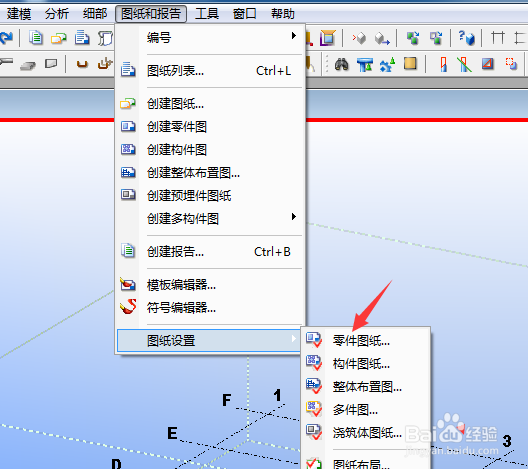Screen dimensions: 528x469
Task: Select 创建预埋件图纸 menu entry
Action: point(210,196)
